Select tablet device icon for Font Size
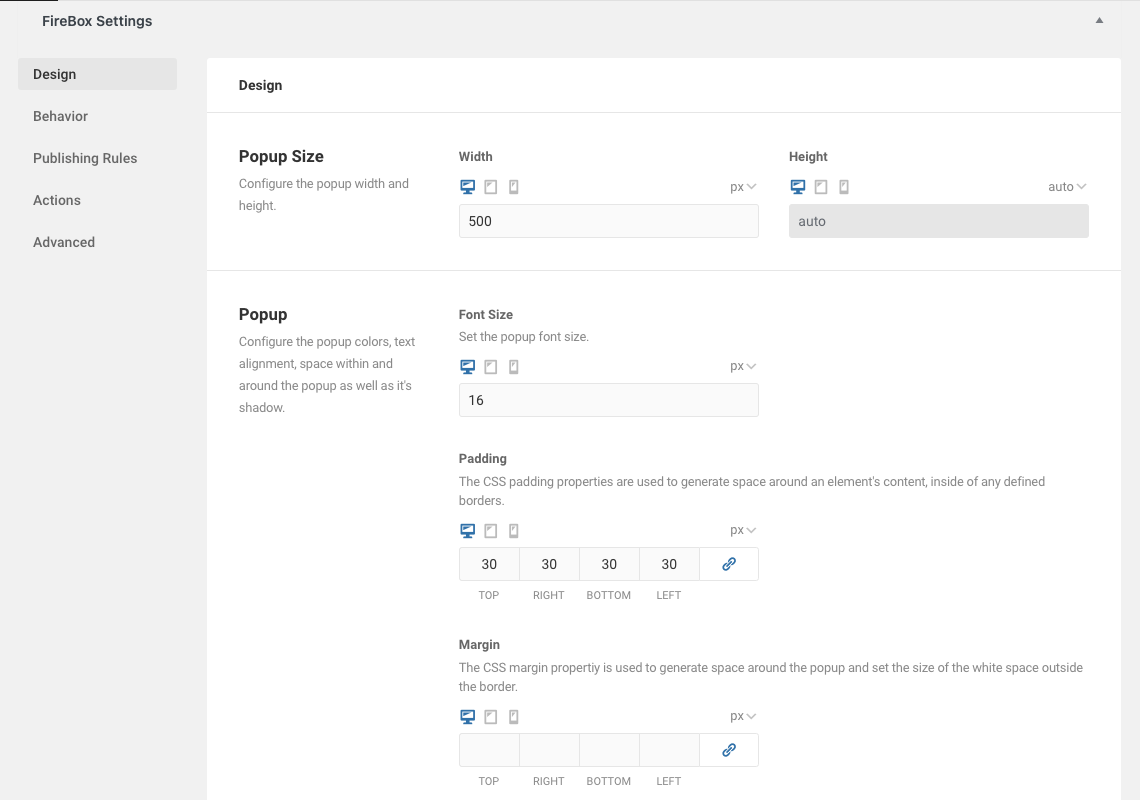The width and height of the screenshot is (1140, 800). (x=491, y=367)
